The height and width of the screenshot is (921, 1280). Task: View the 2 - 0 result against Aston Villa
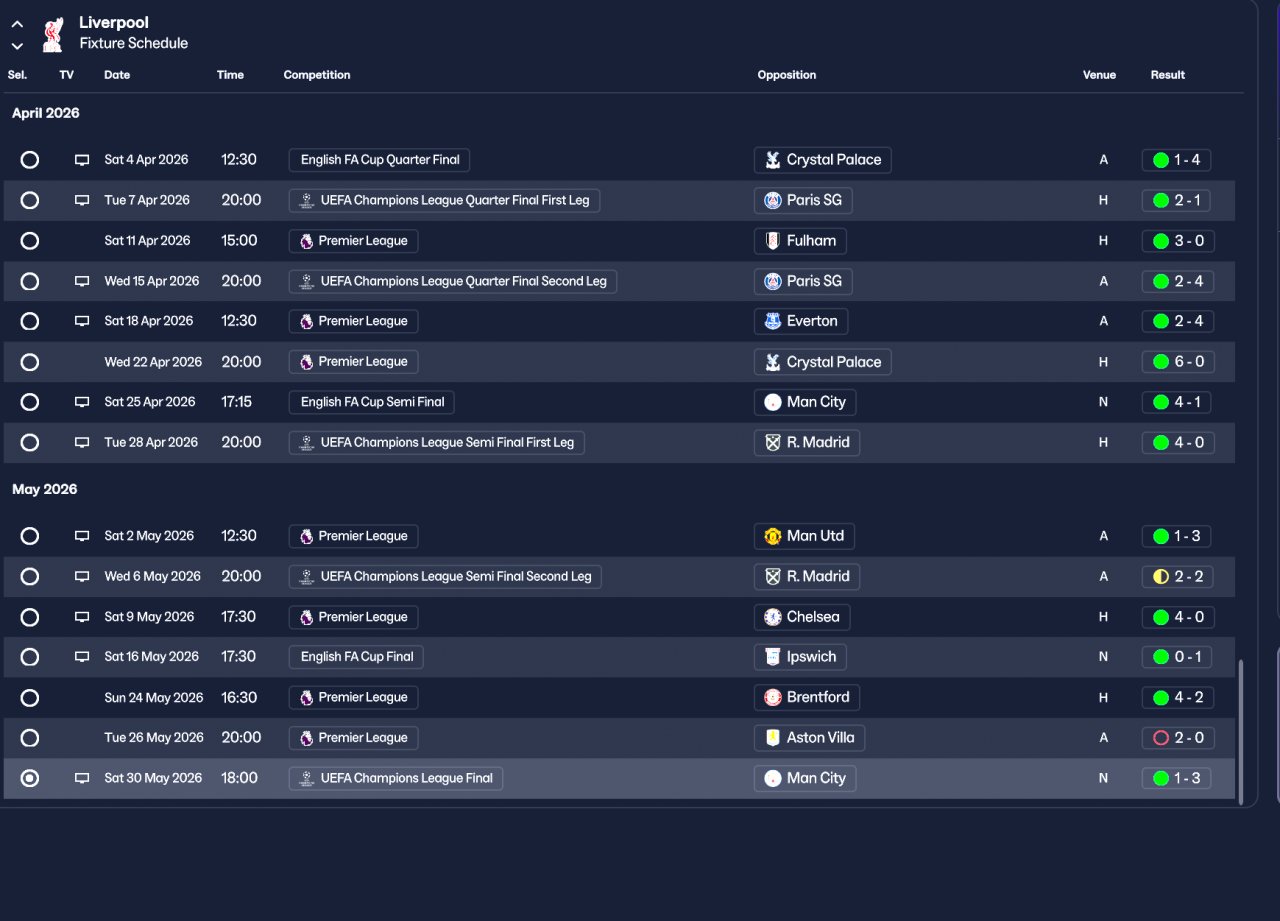click(1178, 738)
